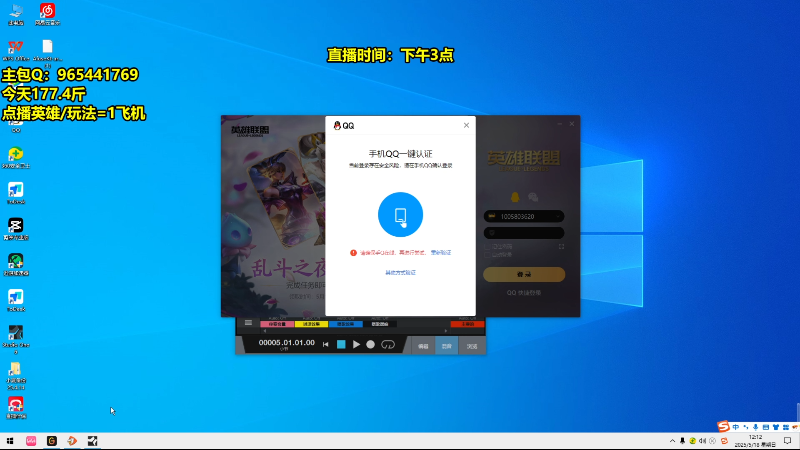Click the hamburger icon left of mixer channels
The image size is (800, 450).
click(x=248, y=322)
